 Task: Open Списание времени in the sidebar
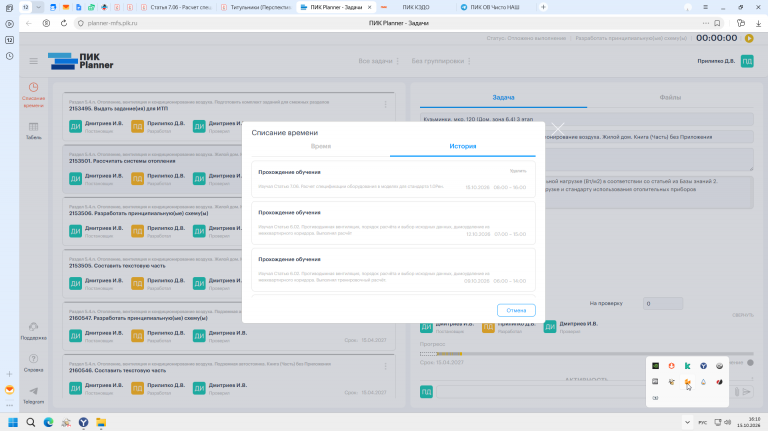click(x=33, y=95)
